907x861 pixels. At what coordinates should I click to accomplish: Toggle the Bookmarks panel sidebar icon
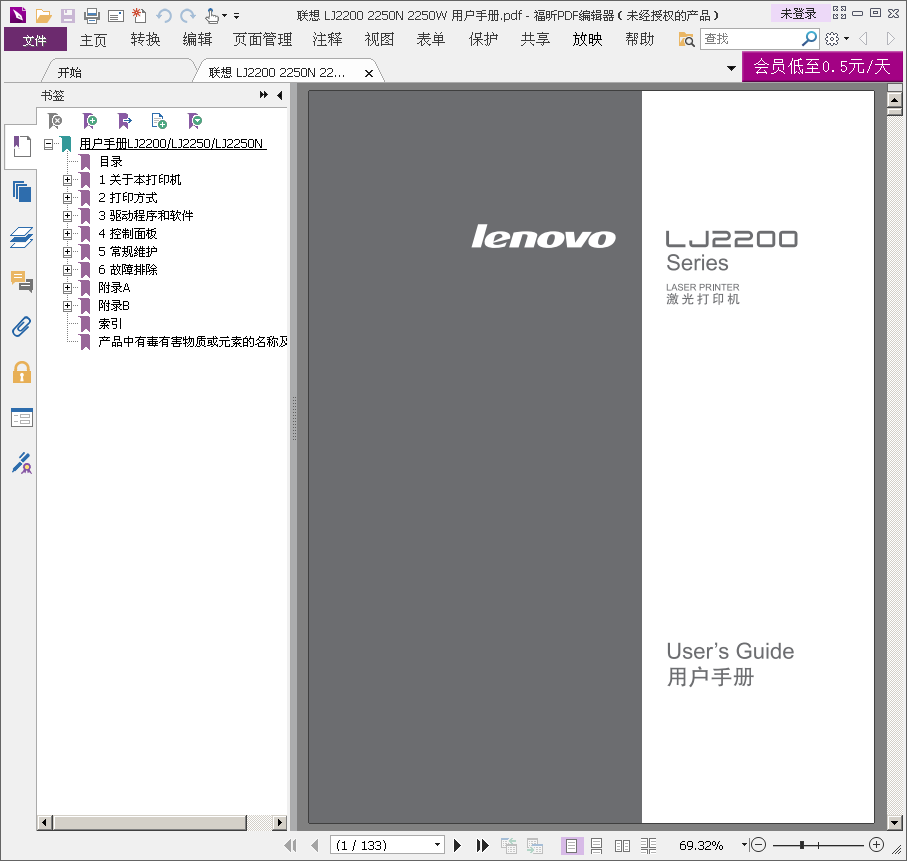pyautogui.click(x=21, y=146)
